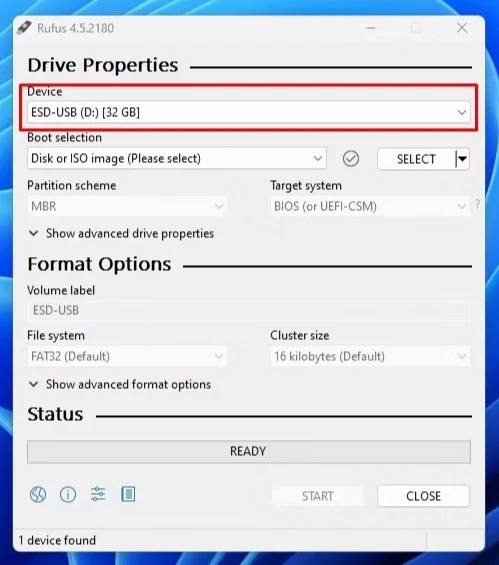499x565 pixels.
Task: Click the 'Boot selection' label
Action: 64,137
